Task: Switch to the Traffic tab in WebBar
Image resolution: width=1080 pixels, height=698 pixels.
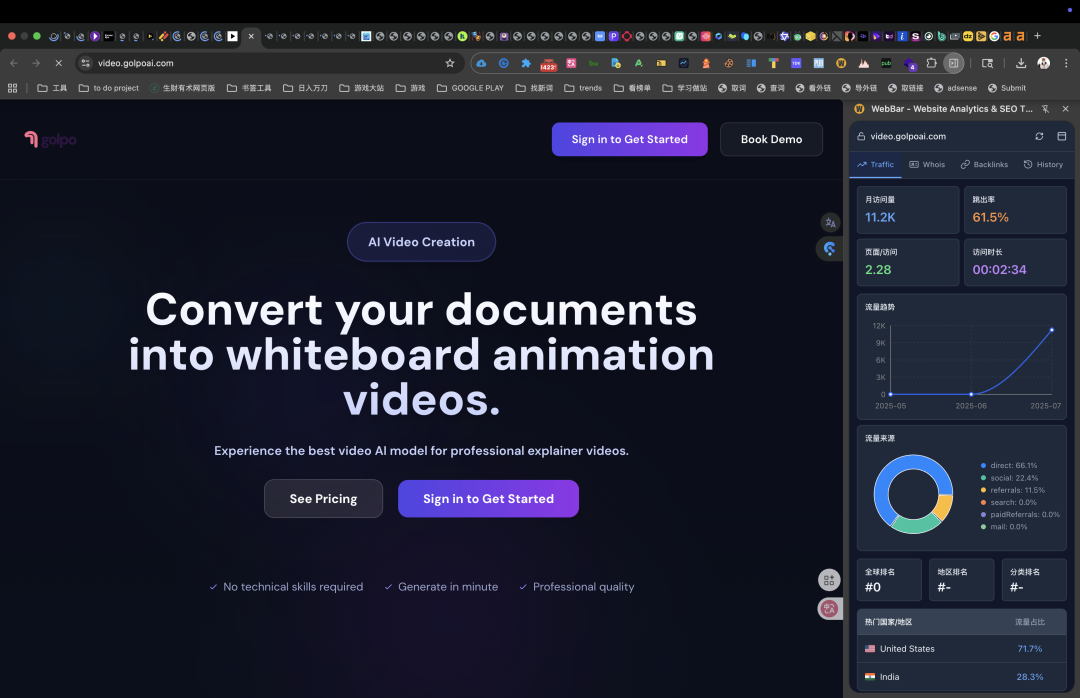Action: tap(875, 165)
